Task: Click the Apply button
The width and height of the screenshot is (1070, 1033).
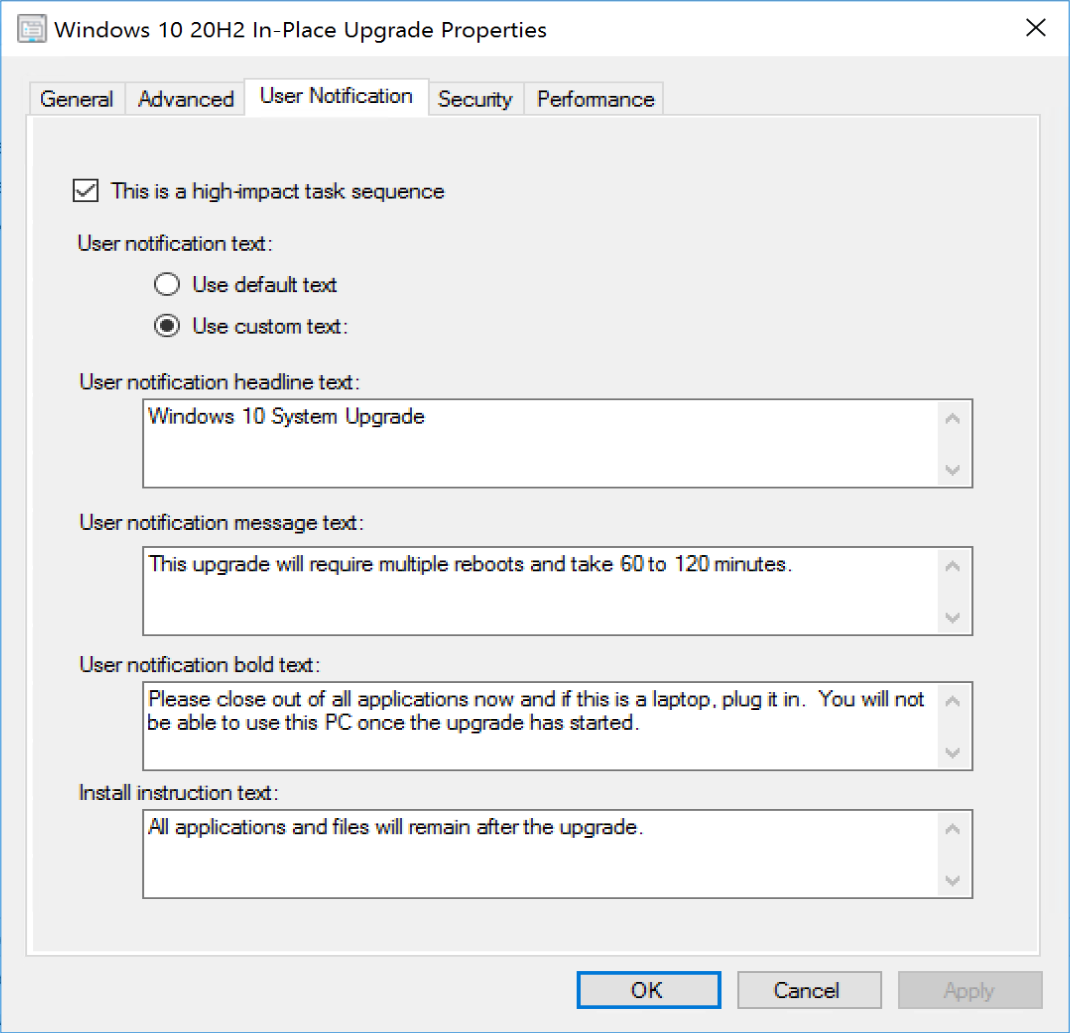Action: coord(969,989)
